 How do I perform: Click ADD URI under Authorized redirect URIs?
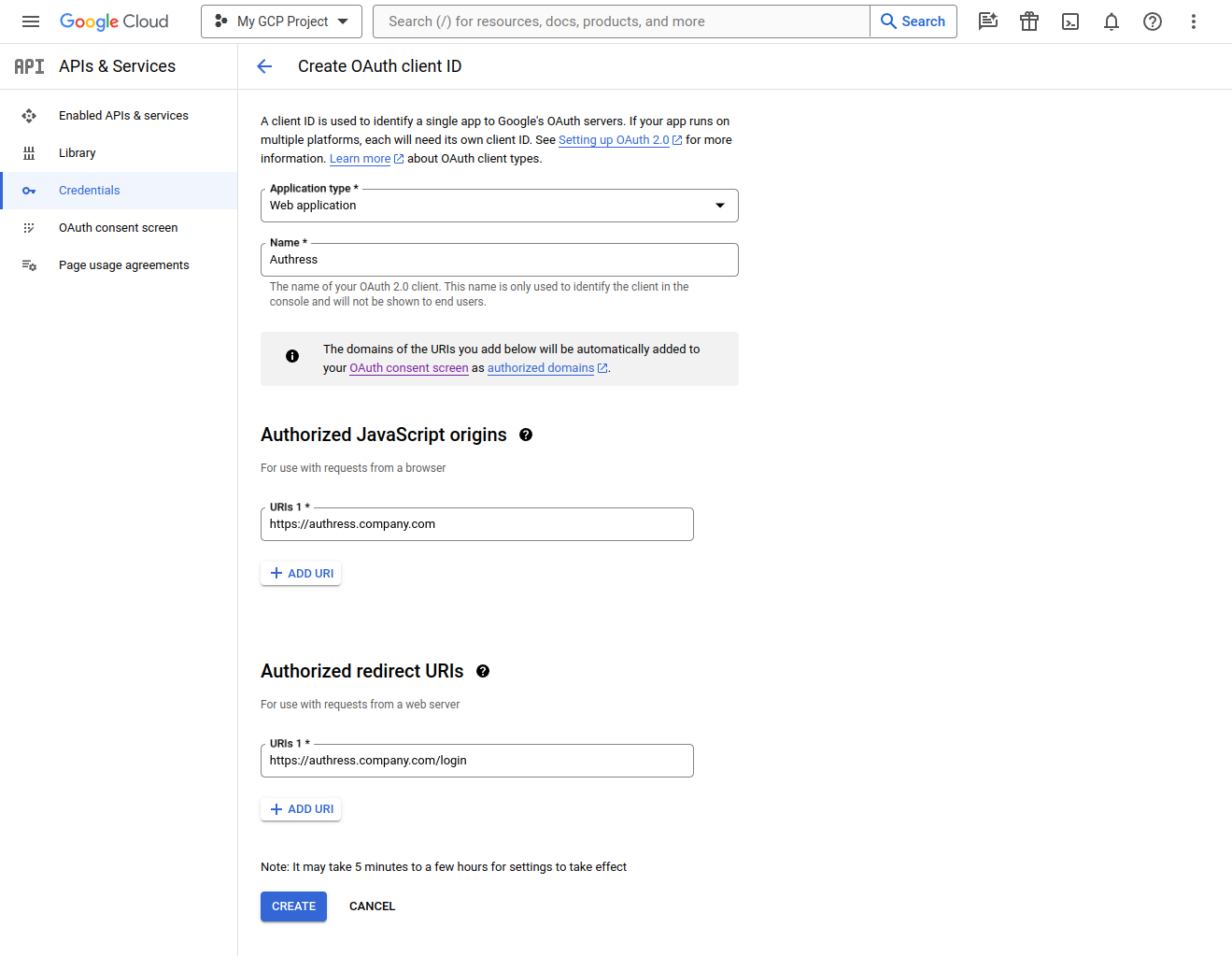tap(301, 808)
